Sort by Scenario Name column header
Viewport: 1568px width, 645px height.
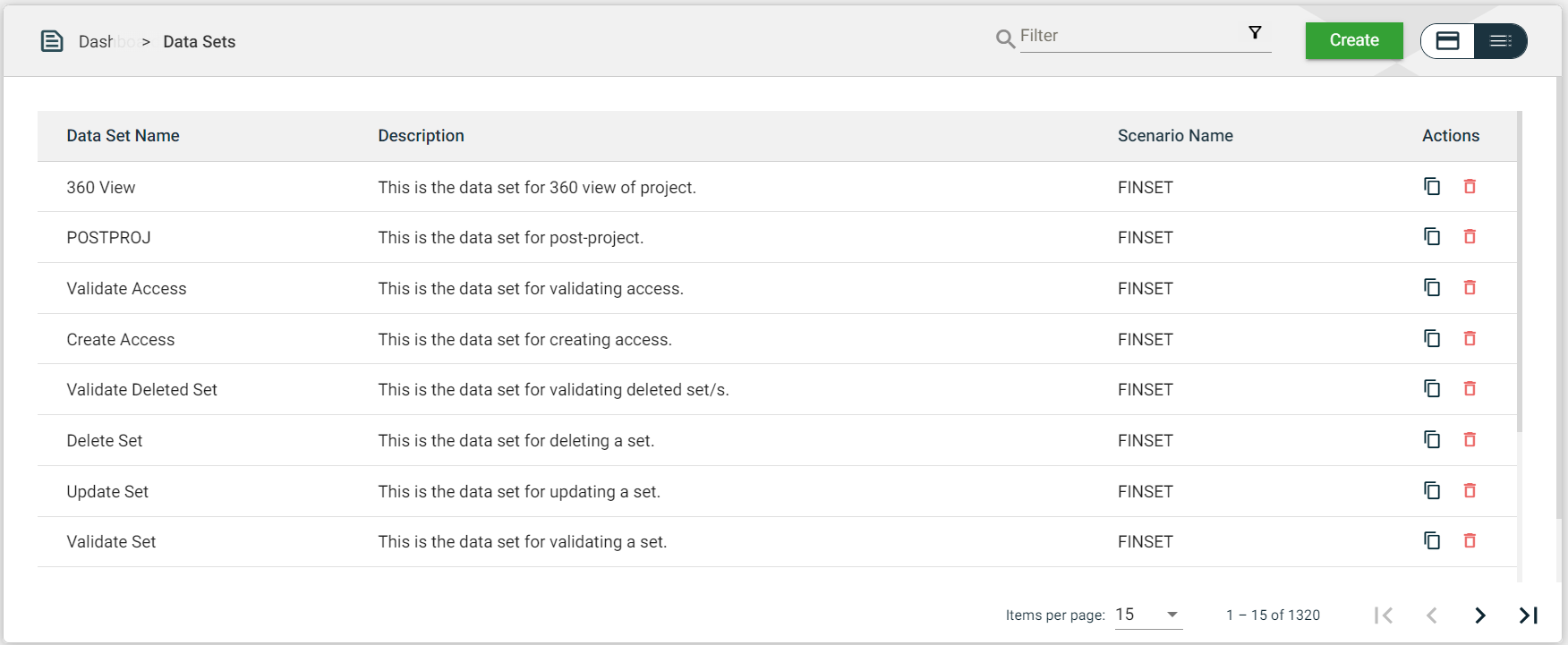(x=1174, y=136)
